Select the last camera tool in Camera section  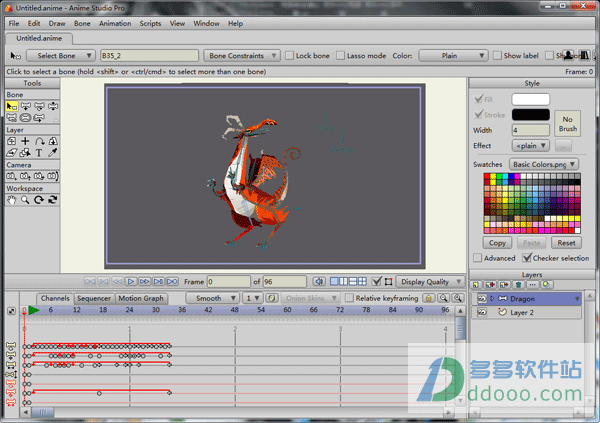tap(53, 176)
